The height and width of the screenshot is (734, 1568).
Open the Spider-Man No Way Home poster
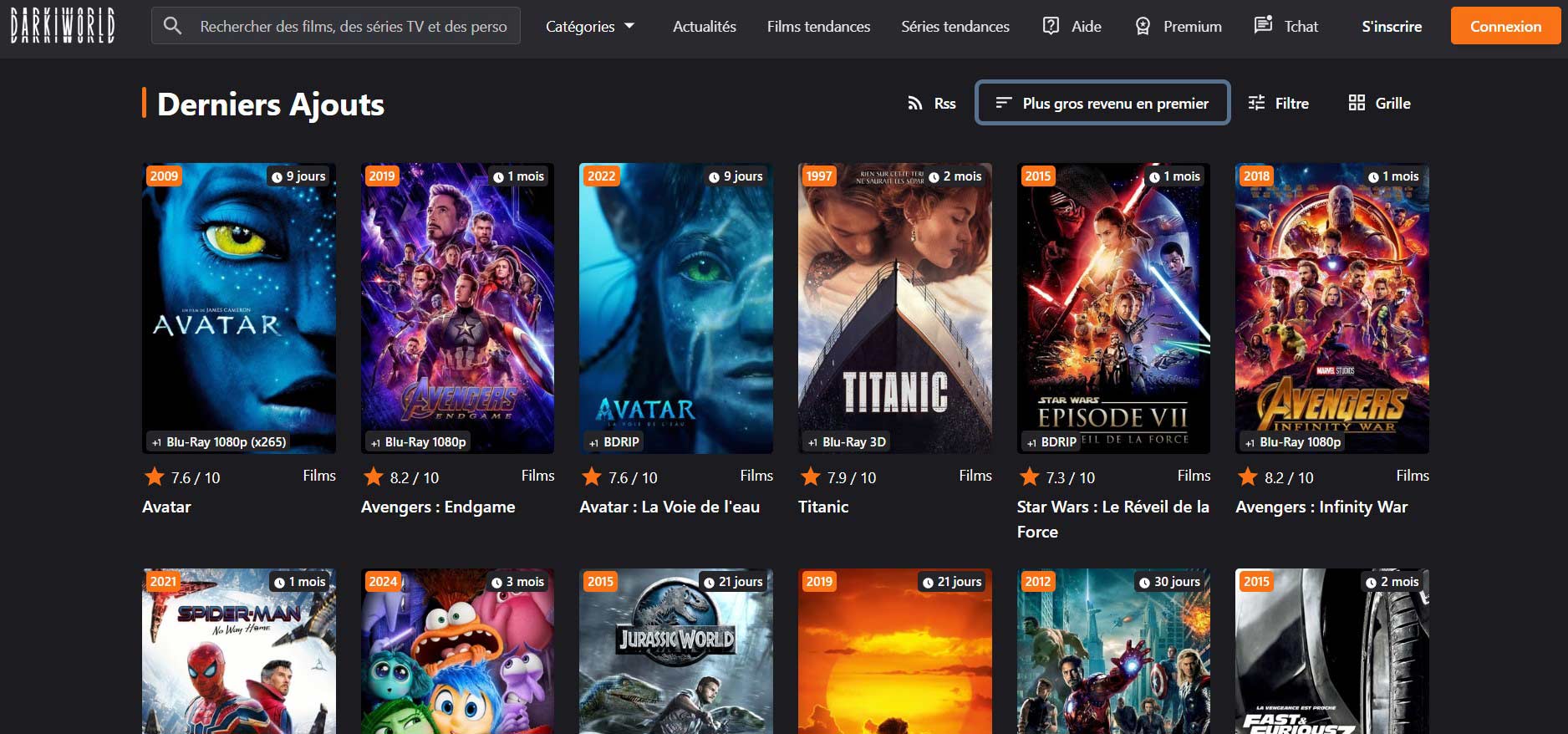point(239,651)
